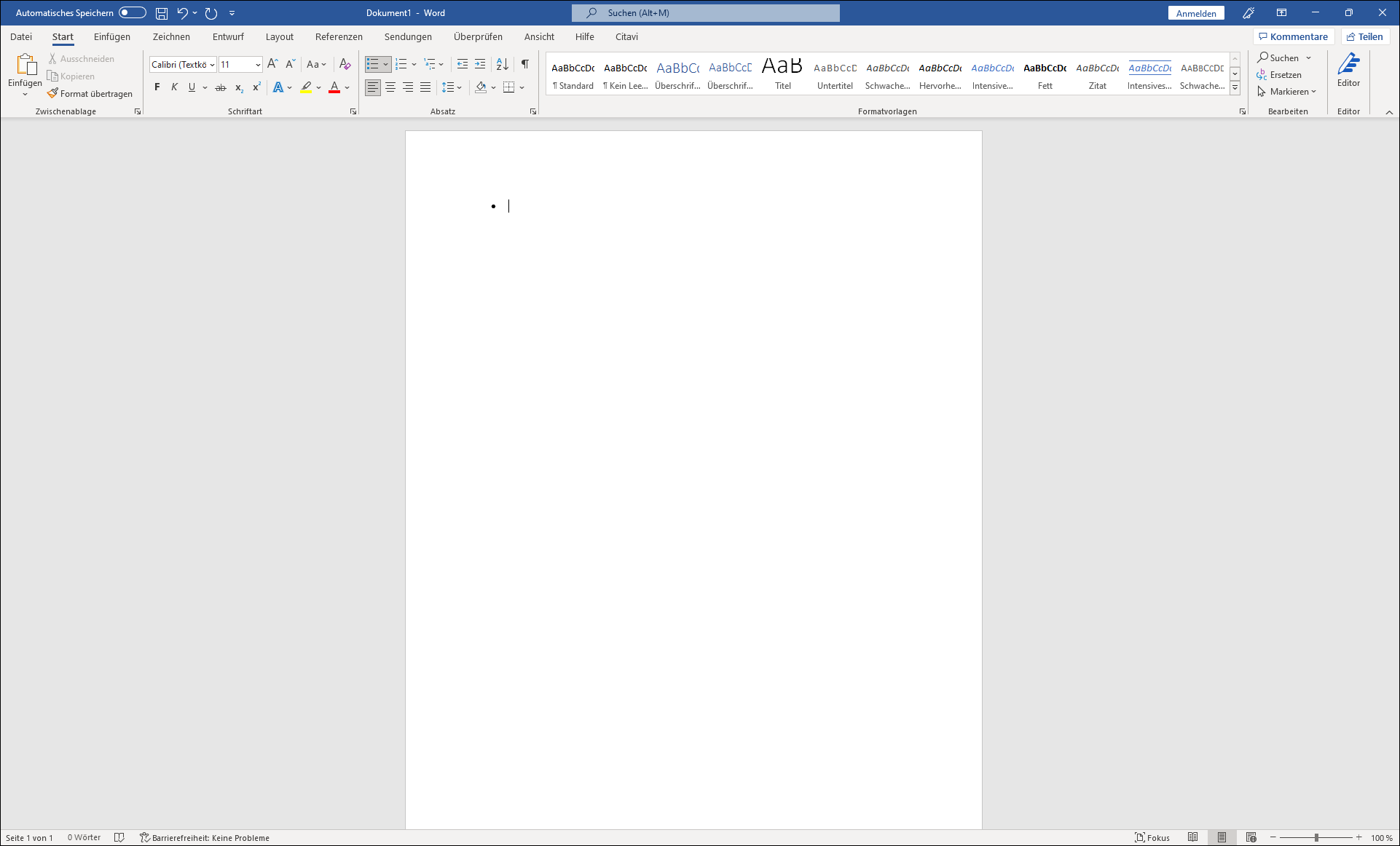Switch to Einfügen tab
This screenshot has height=846, width=1400.
tap(112, 36)
